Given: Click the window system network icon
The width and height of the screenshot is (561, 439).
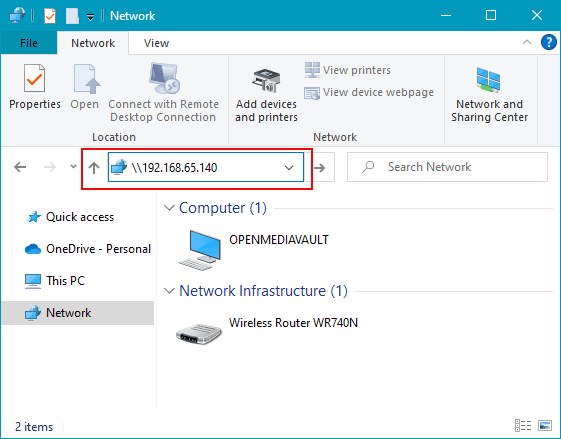Looking at the screenshot, I should [17, 15].
